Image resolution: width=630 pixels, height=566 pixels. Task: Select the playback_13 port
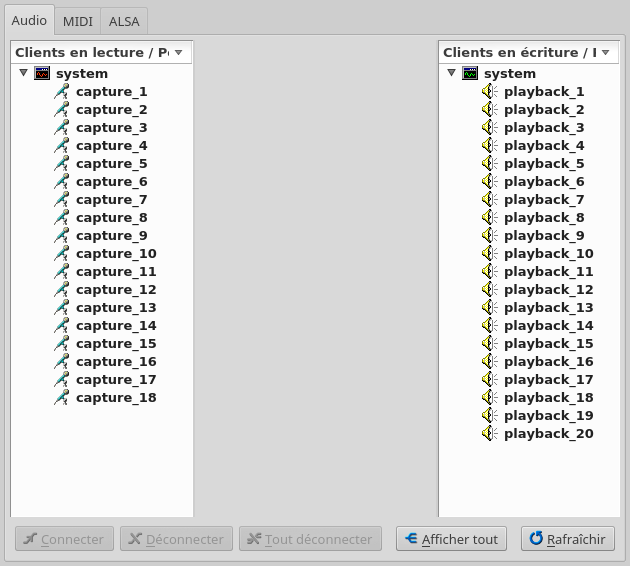click(x=549, y=307)
